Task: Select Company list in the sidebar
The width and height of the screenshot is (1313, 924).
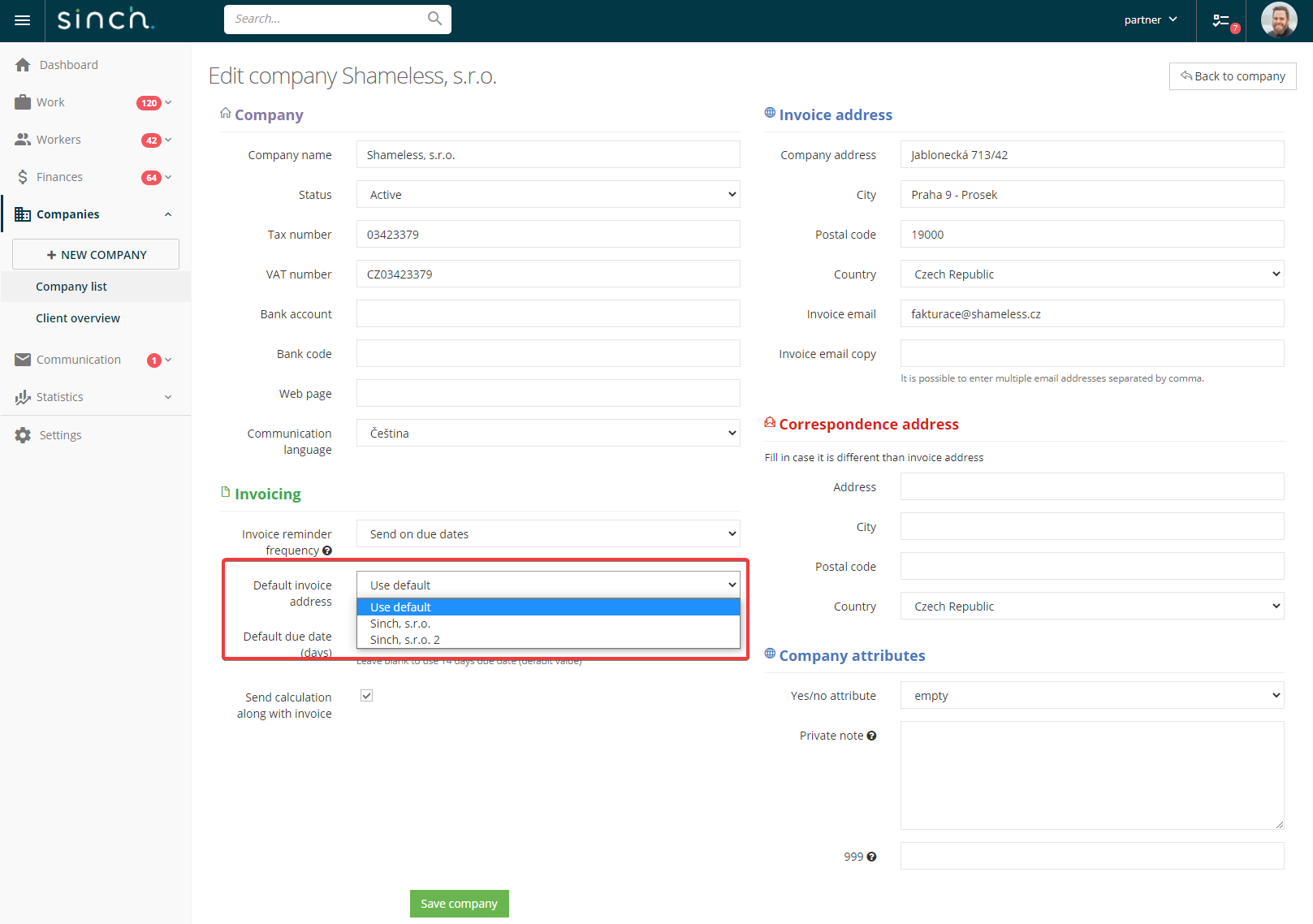Action: point(71,286)
